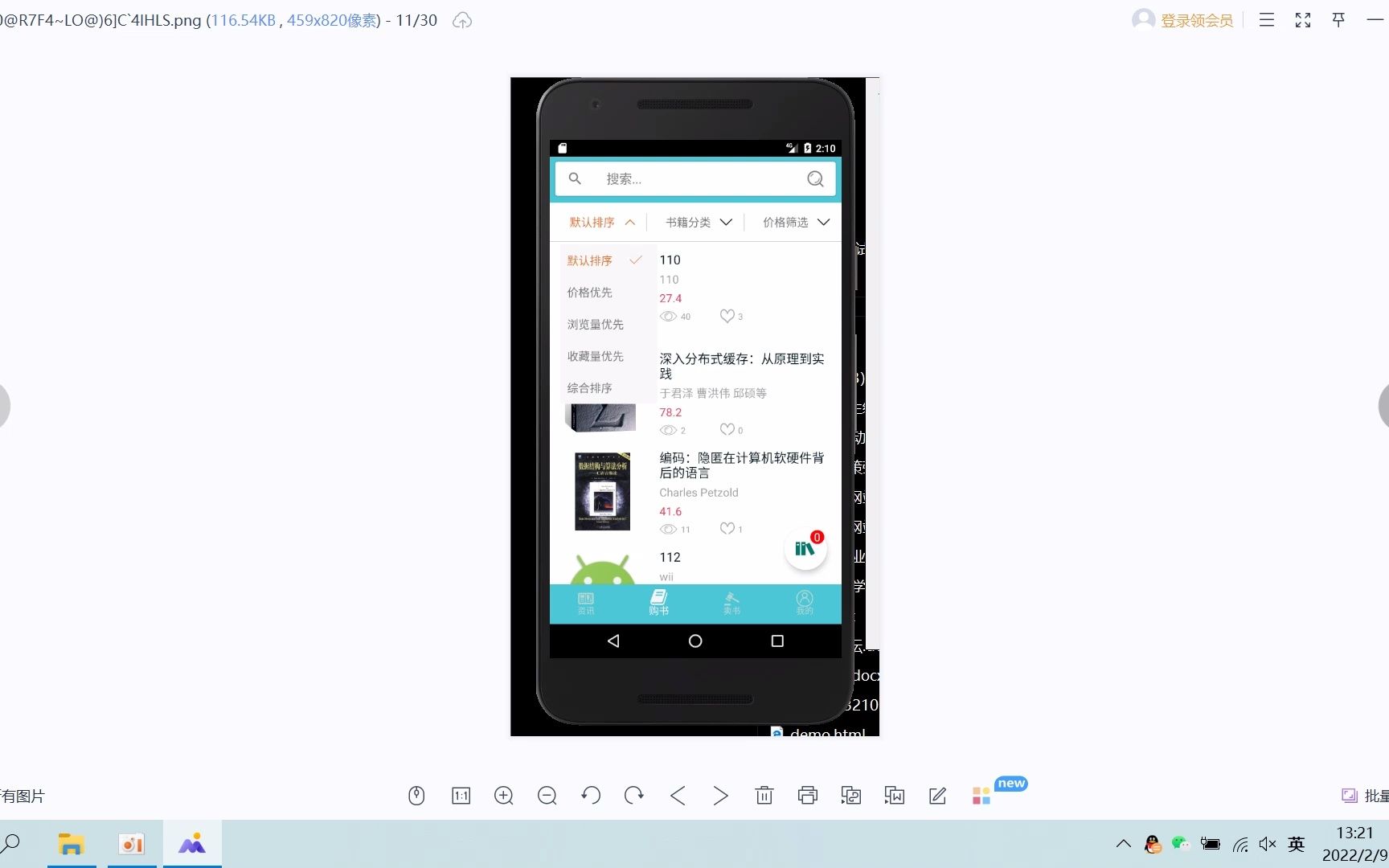Open the convert-to-Word tool icon
Screen dimensions: 1389x868
(894, 795)
